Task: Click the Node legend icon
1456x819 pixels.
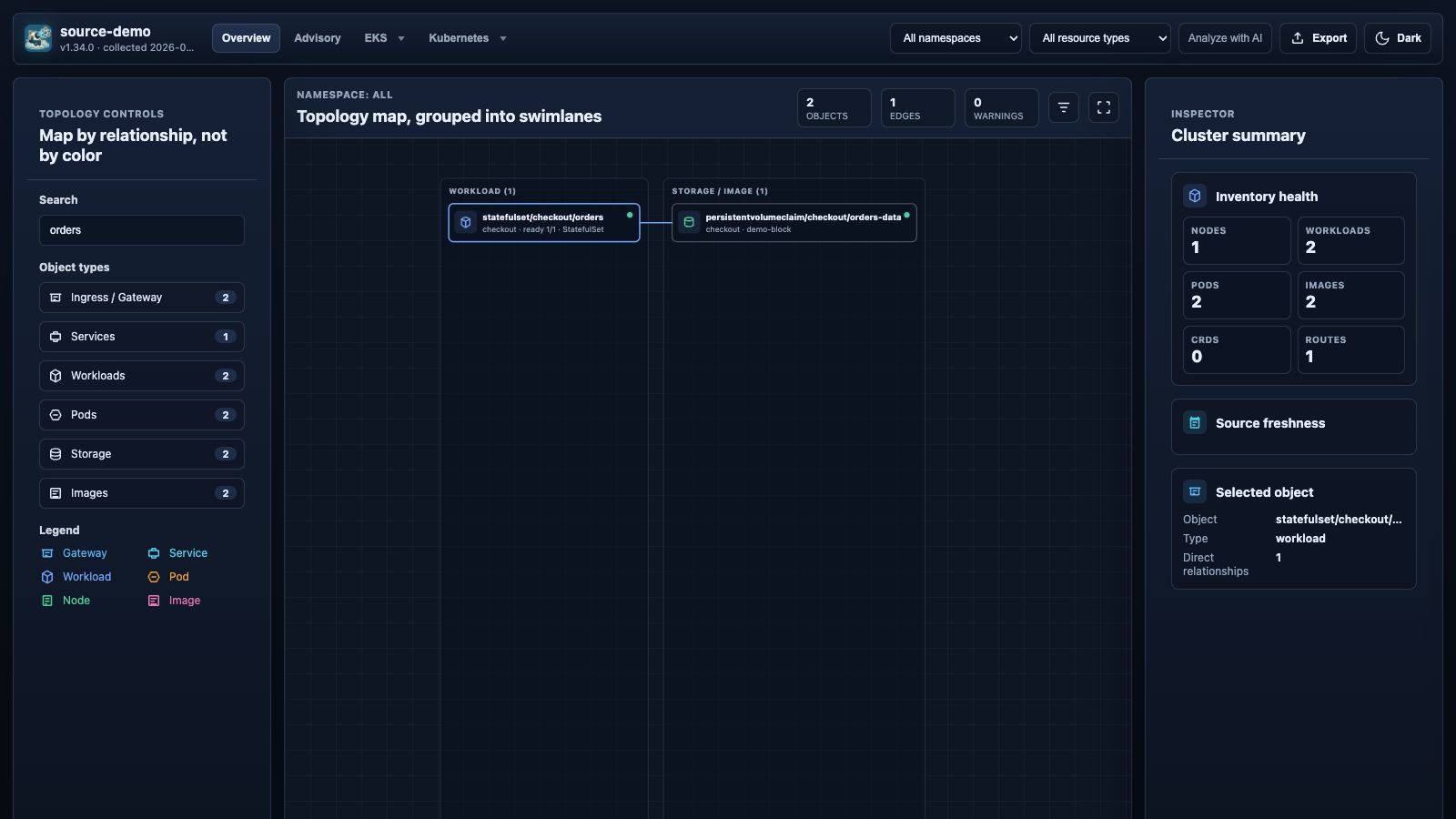Action: point(47,601)
